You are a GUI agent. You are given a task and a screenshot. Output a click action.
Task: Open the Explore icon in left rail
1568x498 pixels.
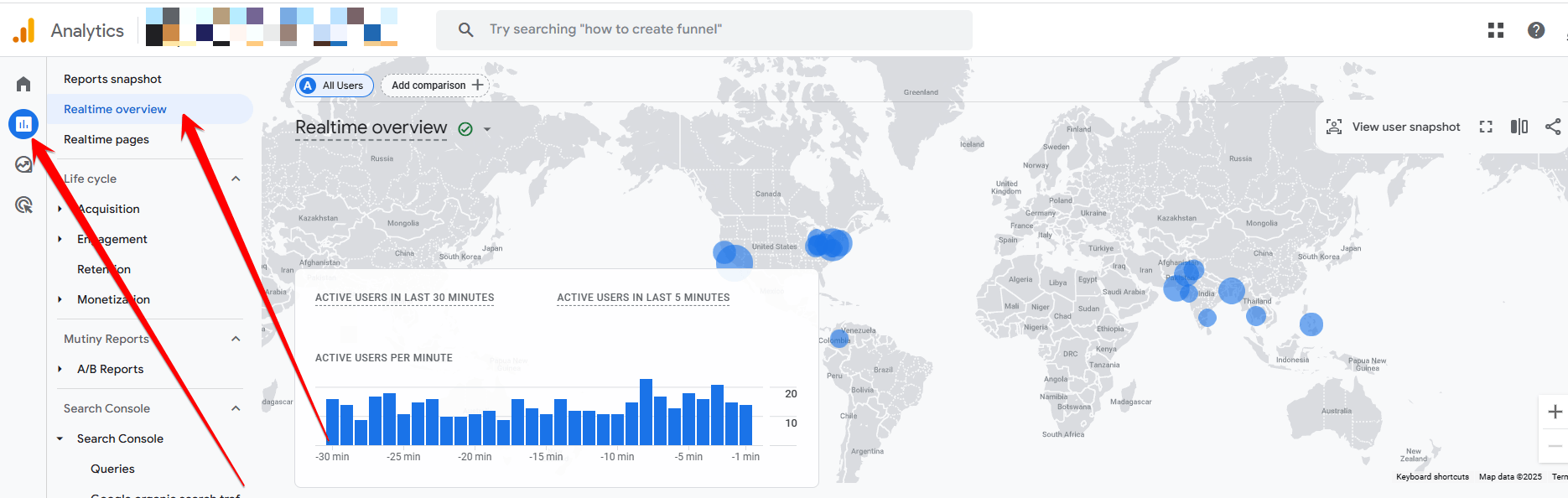pyautogui.click(x=23, y=164)
